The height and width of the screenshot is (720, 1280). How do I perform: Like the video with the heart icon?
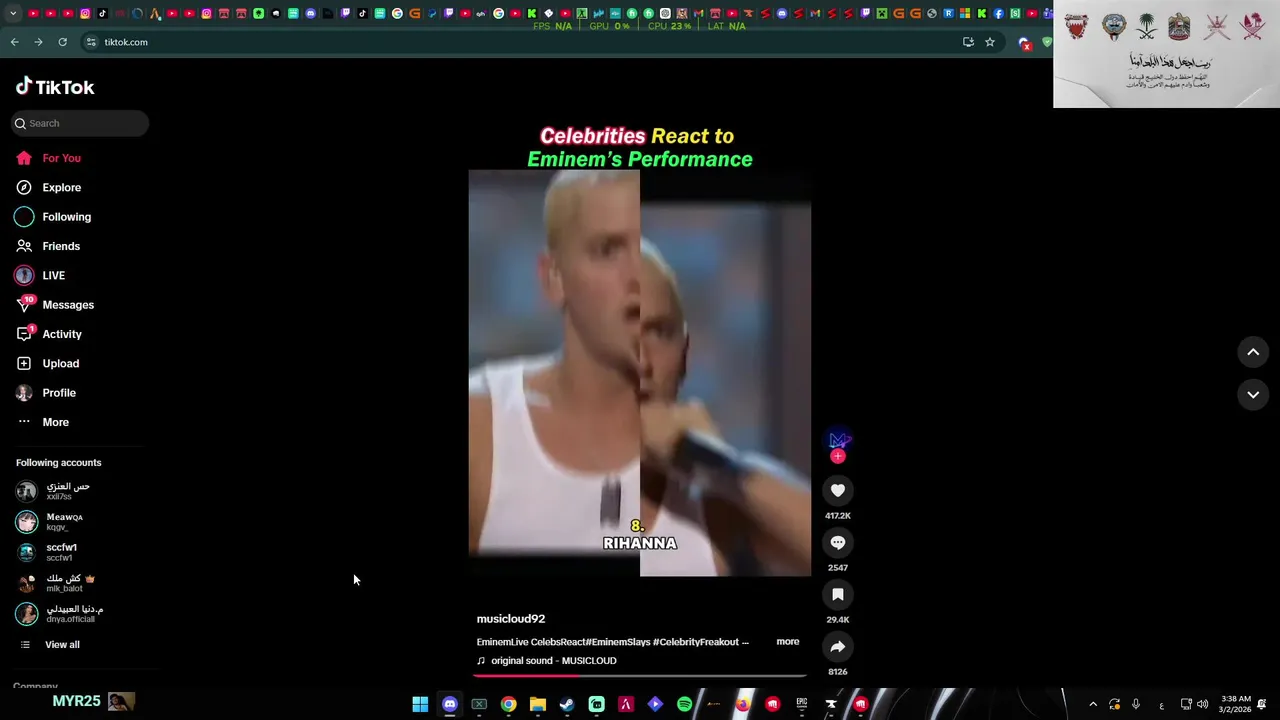[838, 490]
